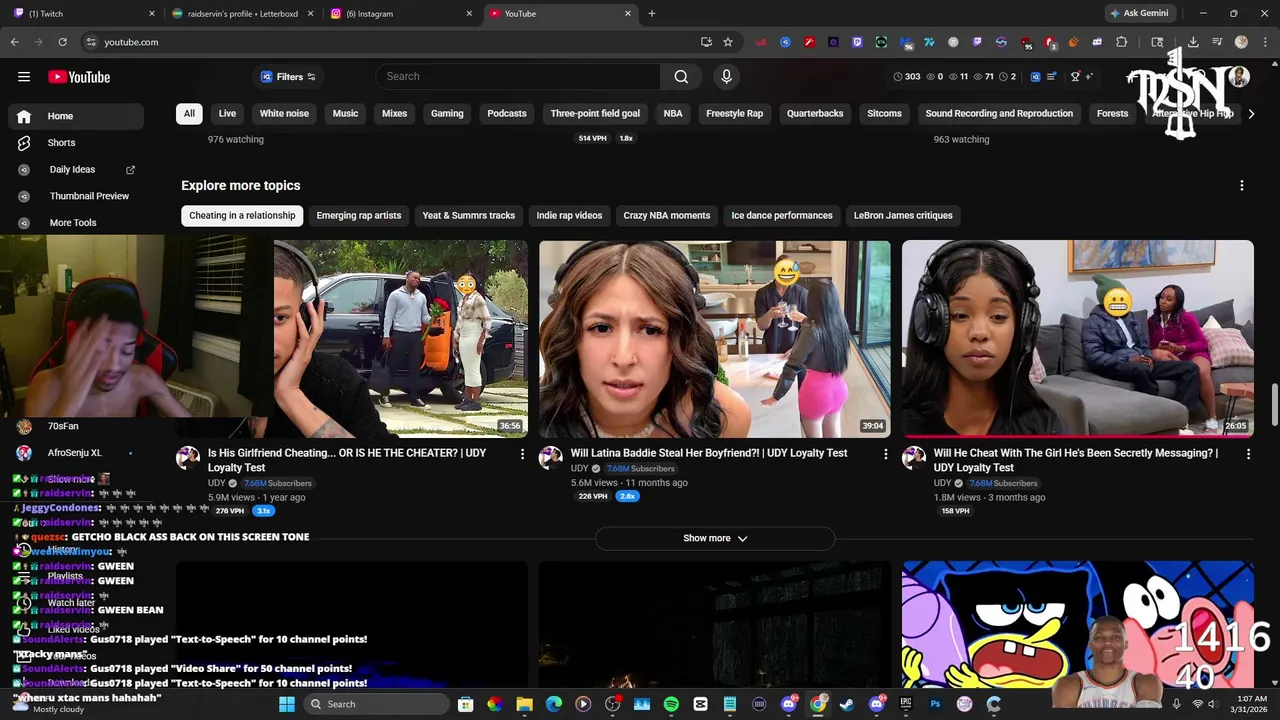The image size is (1280, 720).
Task: Click the page vertical scrollbar
Action: click(x=1275, y=405)
